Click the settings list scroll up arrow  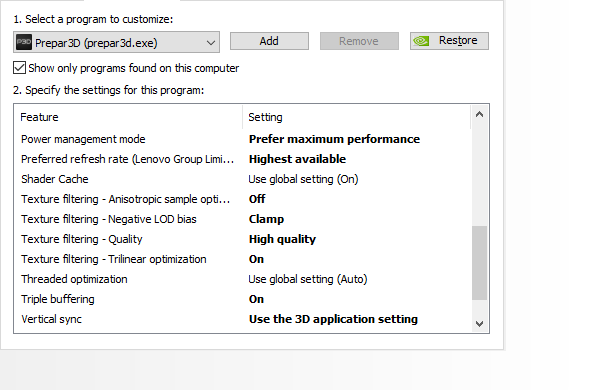coord(480,114)
